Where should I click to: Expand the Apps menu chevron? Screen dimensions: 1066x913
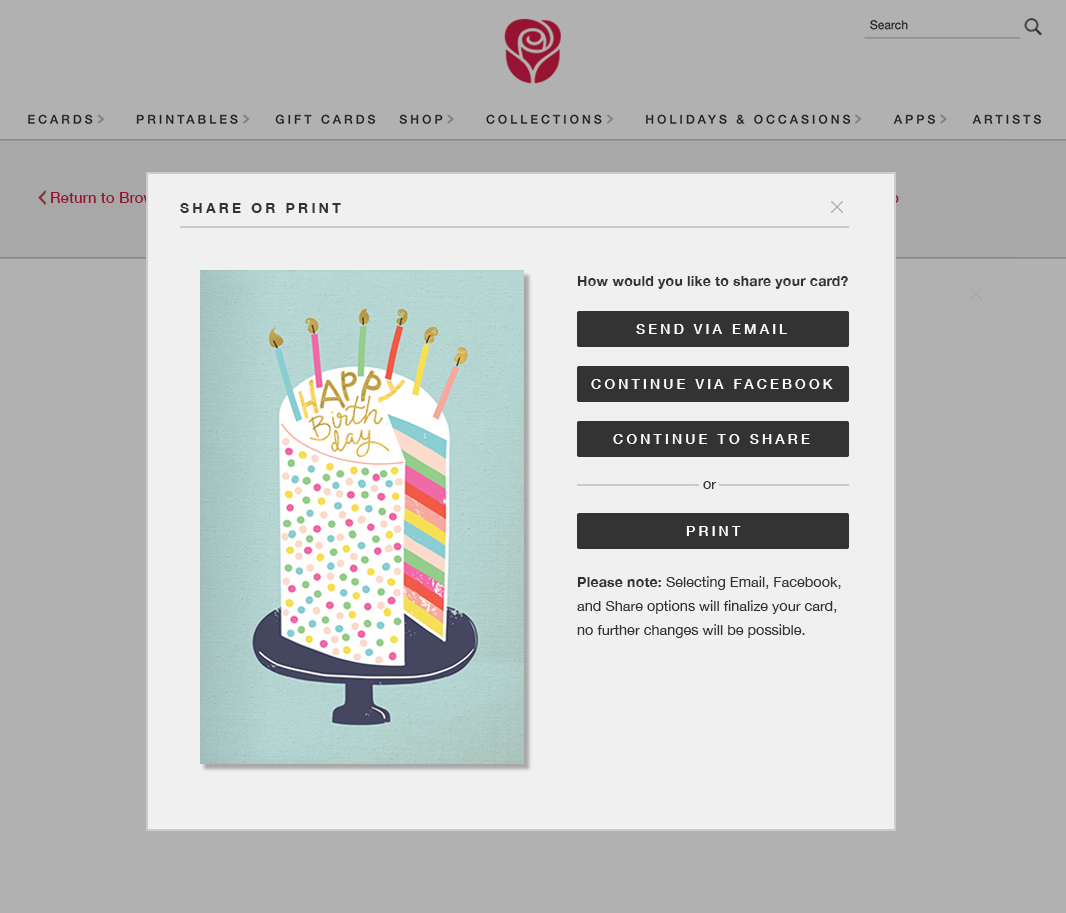pyautogui.click(x=944, y=120)
